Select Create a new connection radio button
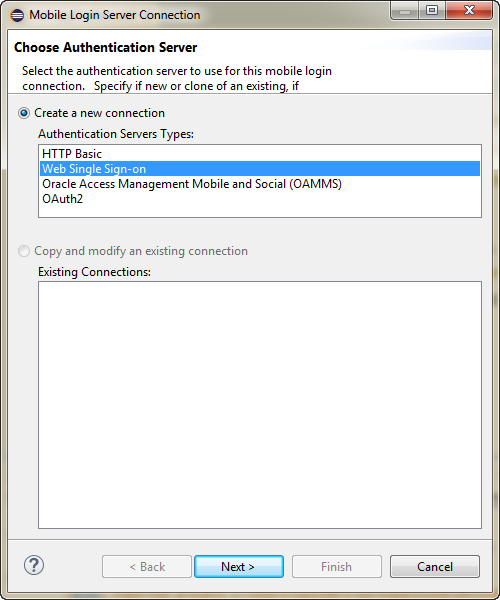The height and width of the screenshot is (600, 500). (24, 113)
